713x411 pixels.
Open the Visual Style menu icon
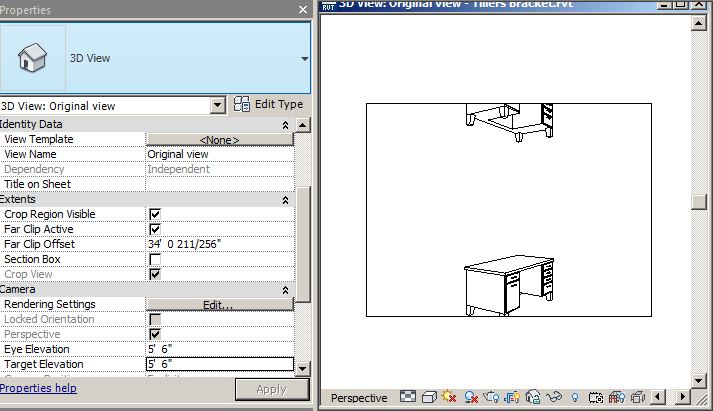click(x=429, y=397)
